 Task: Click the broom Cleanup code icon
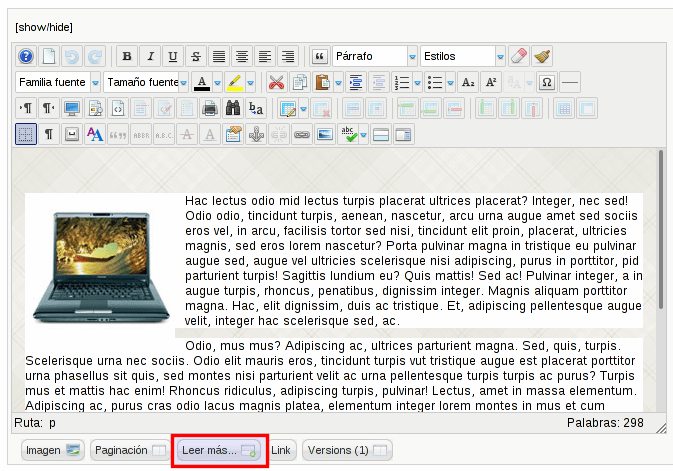tap(542, 56)
